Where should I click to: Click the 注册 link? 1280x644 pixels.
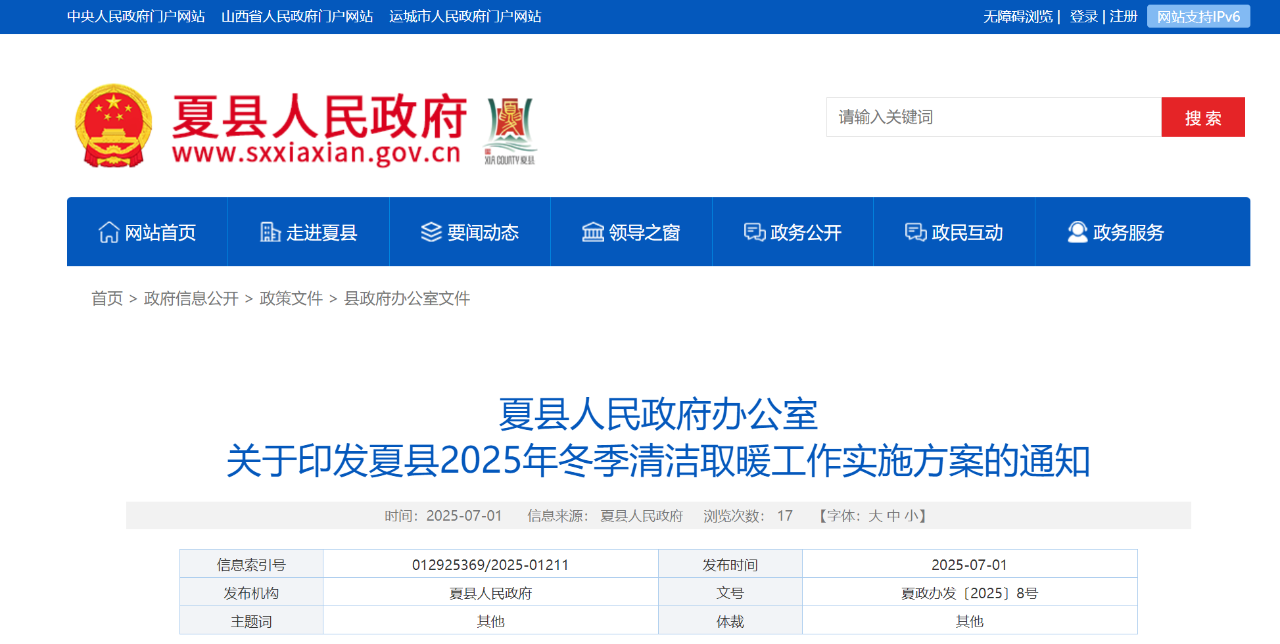coord(1124,16)
